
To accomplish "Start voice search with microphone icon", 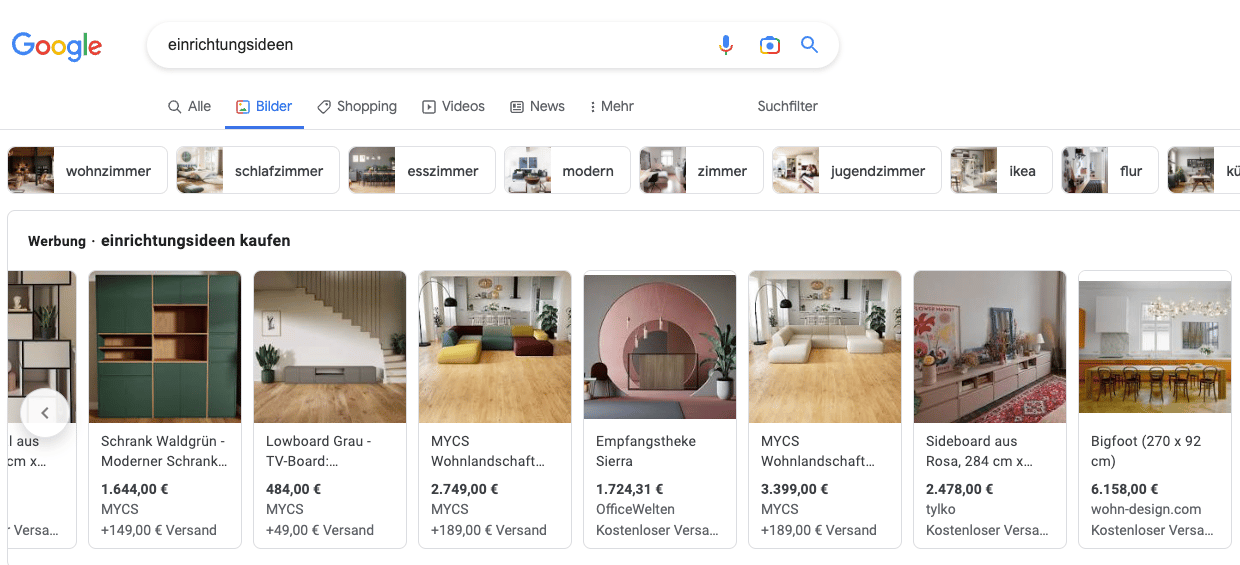I will click(726, 45).
